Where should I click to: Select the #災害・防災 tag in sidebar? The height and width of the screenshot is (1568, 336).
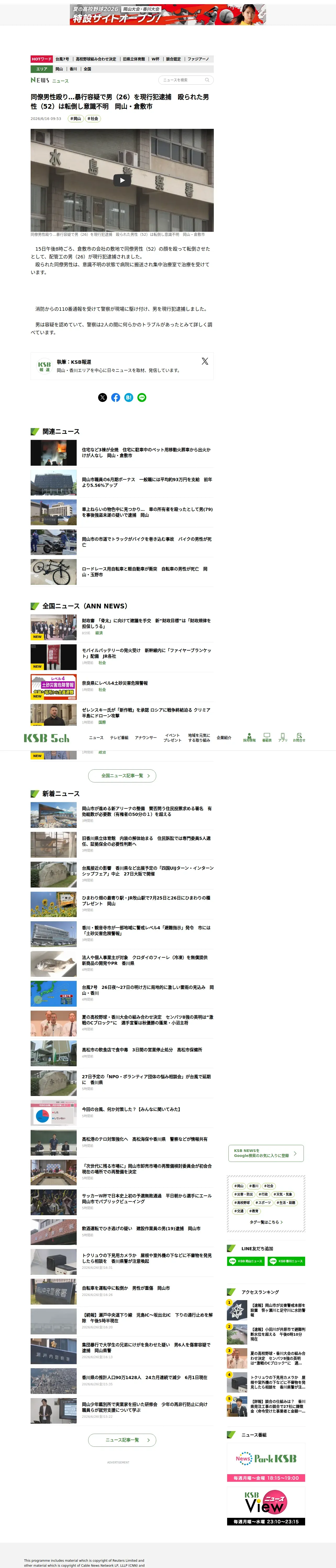click(x=244, y=1194)
